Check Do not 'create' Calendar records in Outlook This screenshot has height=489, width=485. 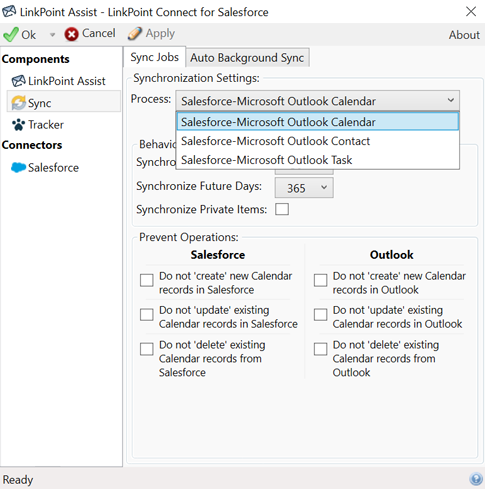(320, 280)
